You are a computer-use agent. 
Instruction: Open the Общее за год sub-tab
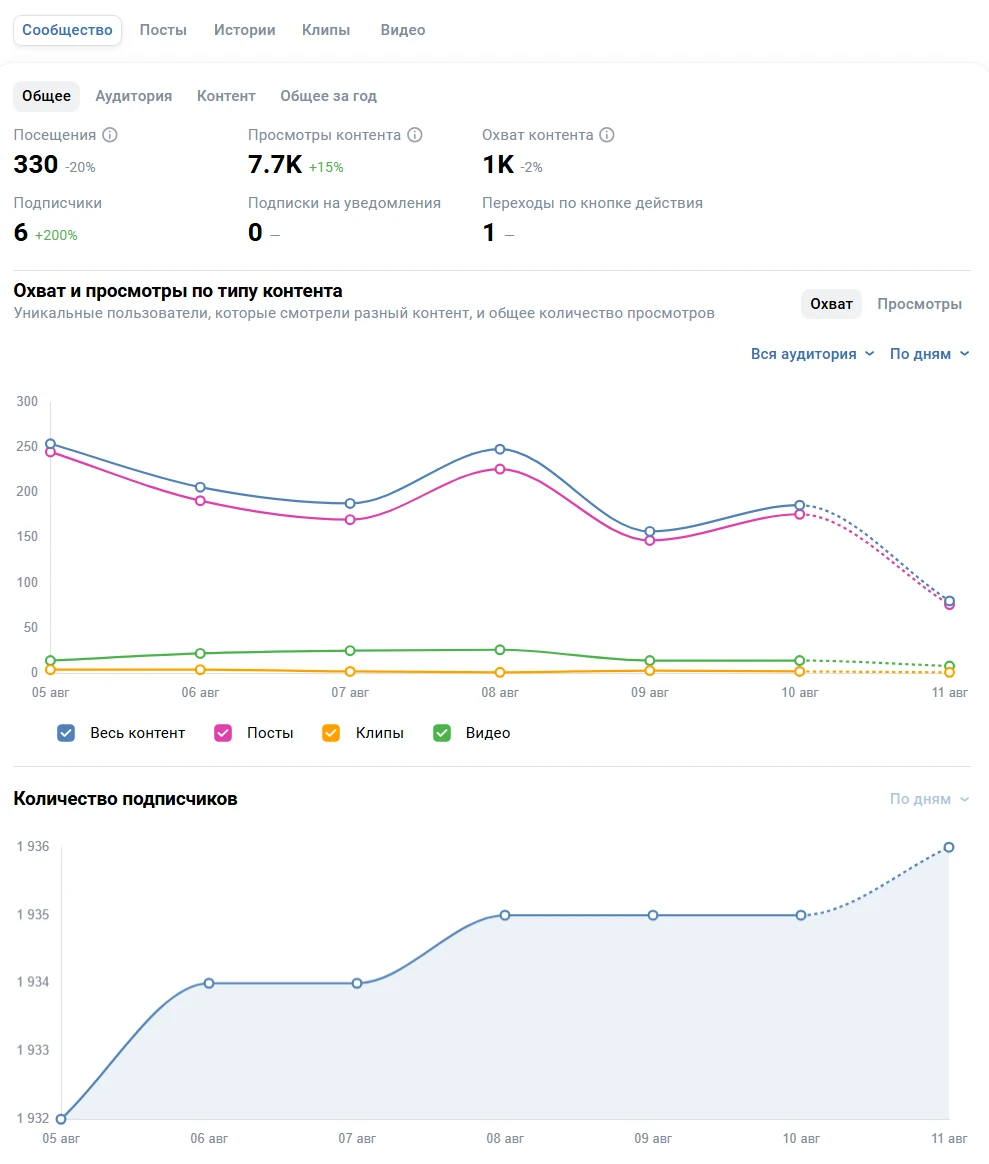pos(328,96)
